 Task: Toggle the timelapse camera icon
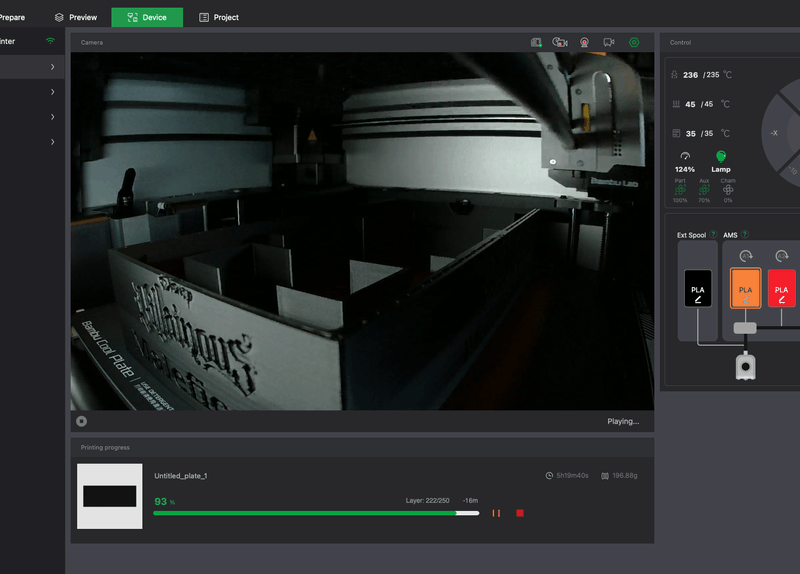[560, 42]
